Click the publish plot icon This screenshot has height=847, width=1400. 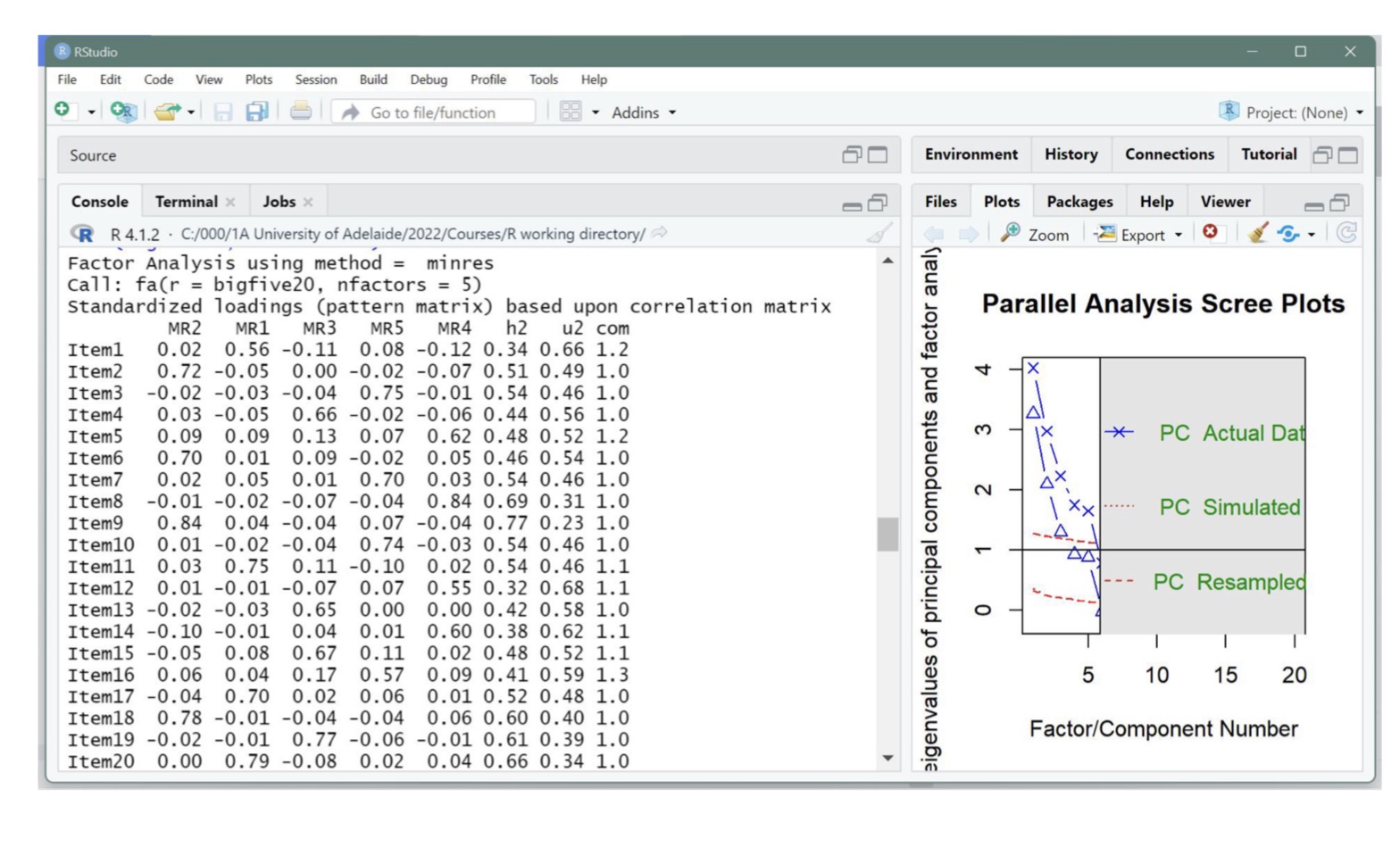pos(1288,234)
